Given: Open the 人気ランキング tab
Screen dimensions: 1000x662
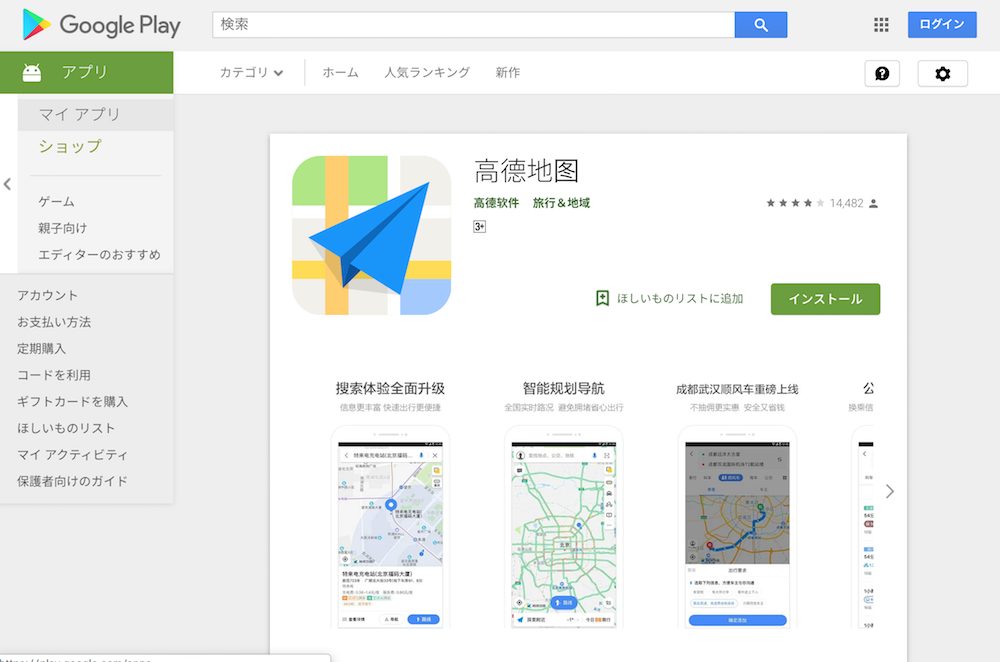Looking at the screenshot, I should click(427, 72).
